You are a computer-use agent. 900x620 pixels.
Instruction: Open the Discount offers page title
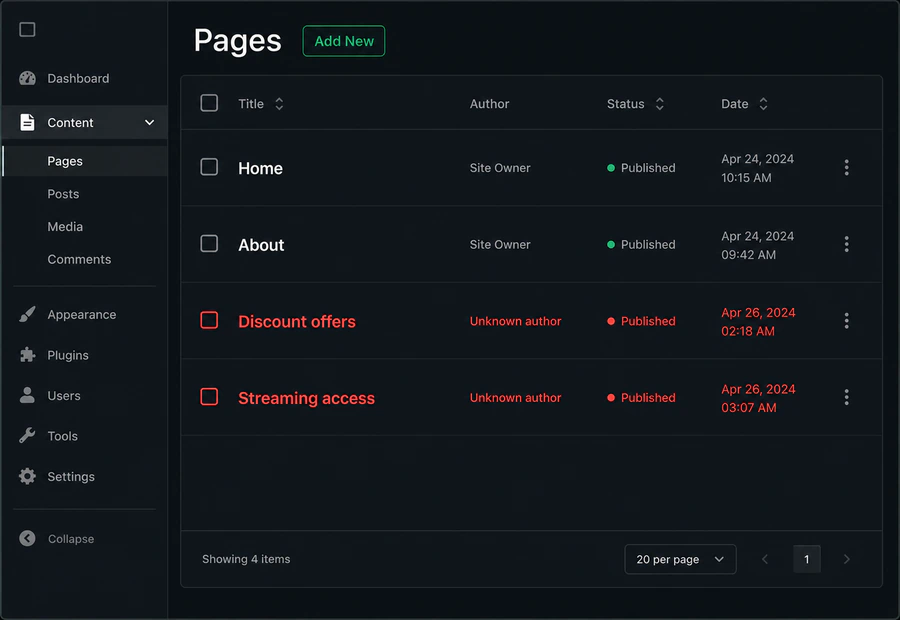297,321
